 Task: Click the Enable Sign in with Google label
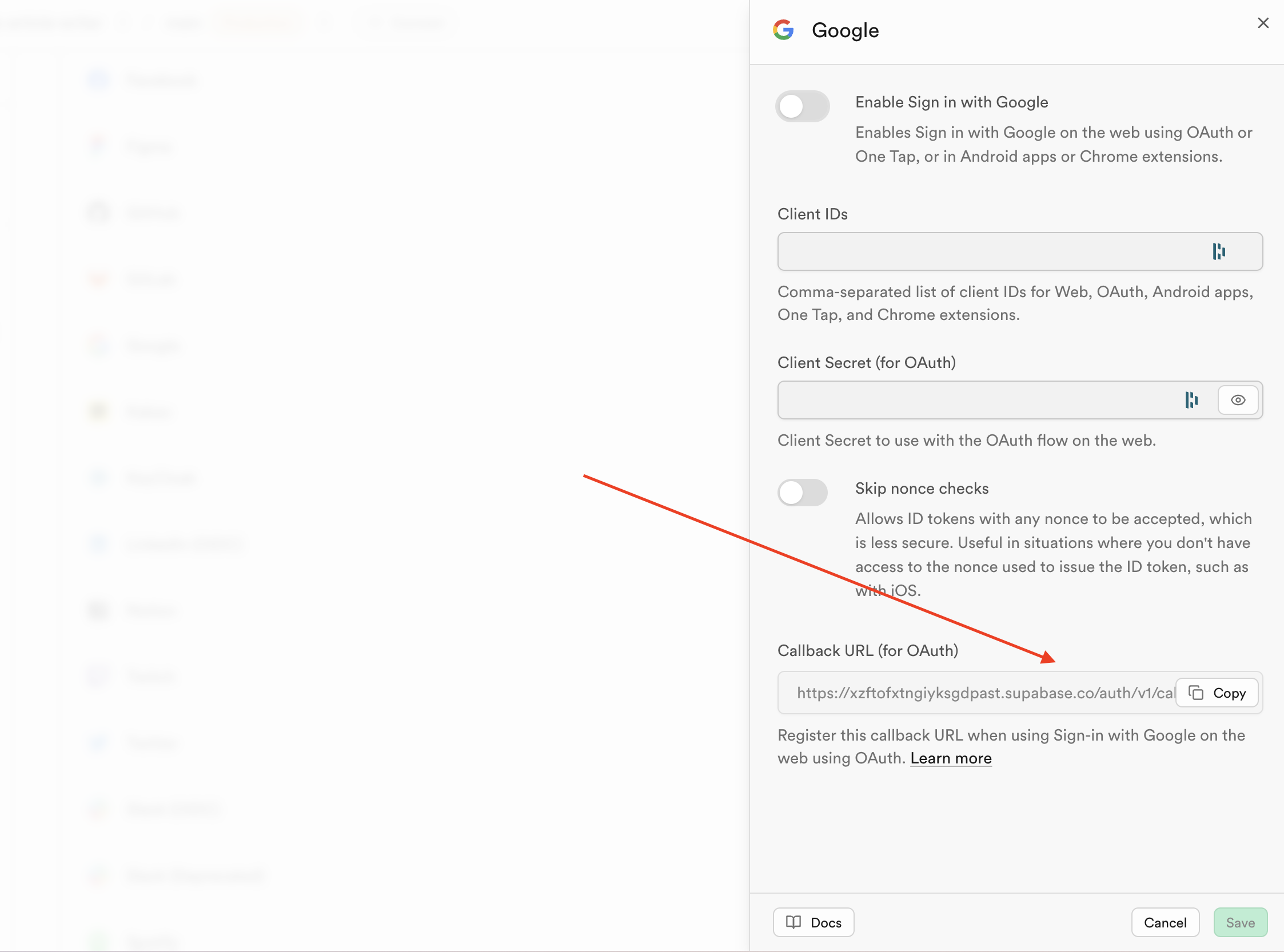coord(951,102)
